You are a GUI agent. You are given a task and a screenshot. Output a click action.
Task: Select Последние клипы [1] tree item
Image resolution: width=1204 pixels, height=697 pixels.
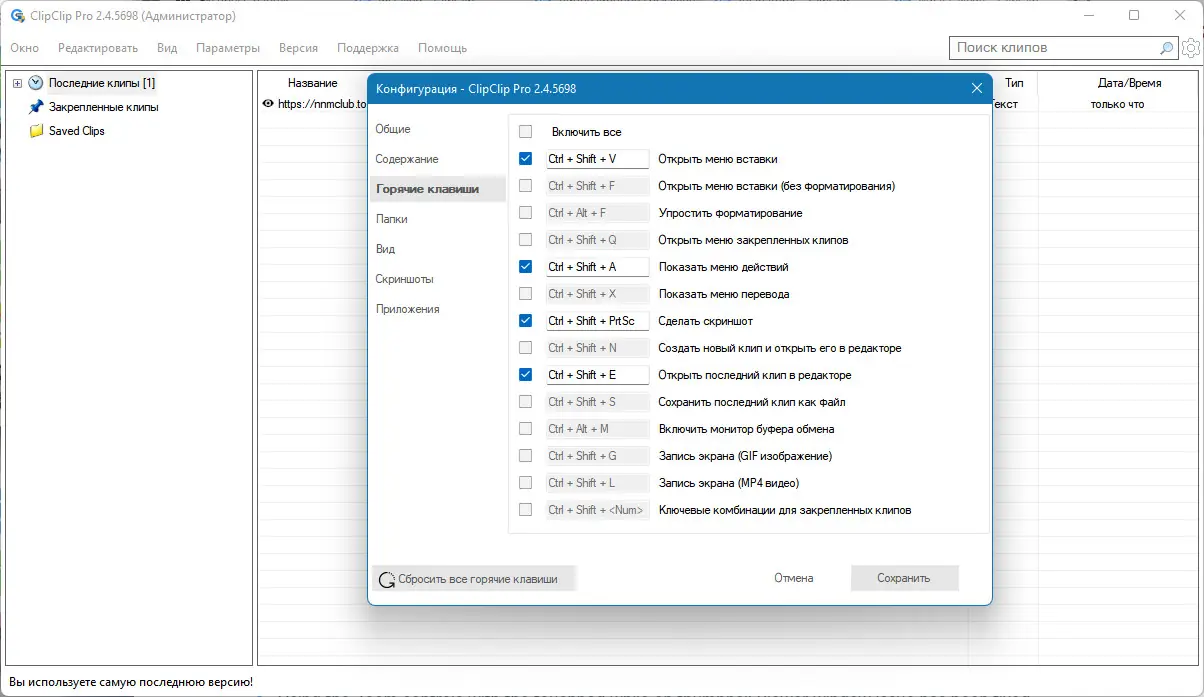point(102,83)
